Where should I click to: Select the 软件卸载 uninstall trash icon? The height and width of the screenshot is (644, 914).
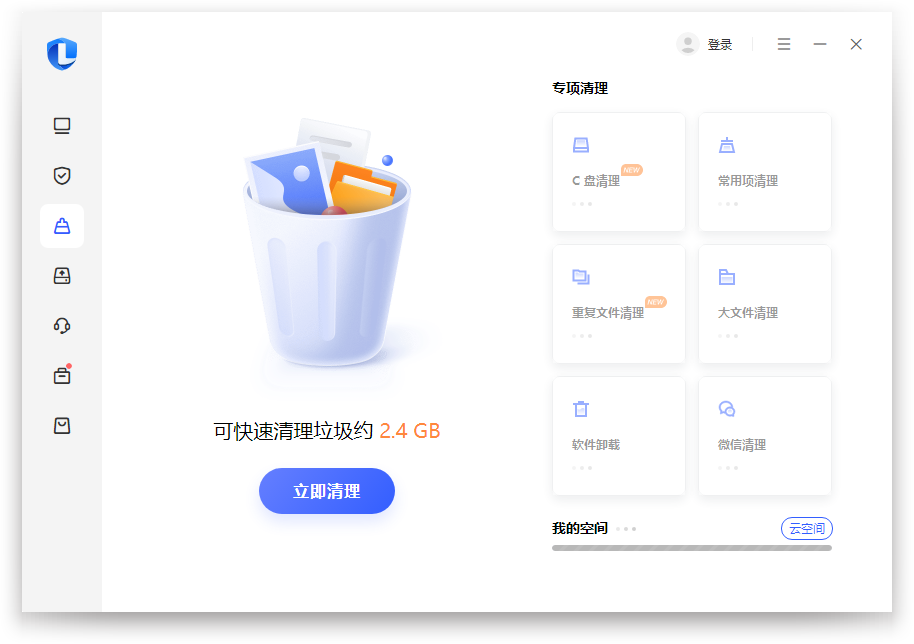coord(581,408)
